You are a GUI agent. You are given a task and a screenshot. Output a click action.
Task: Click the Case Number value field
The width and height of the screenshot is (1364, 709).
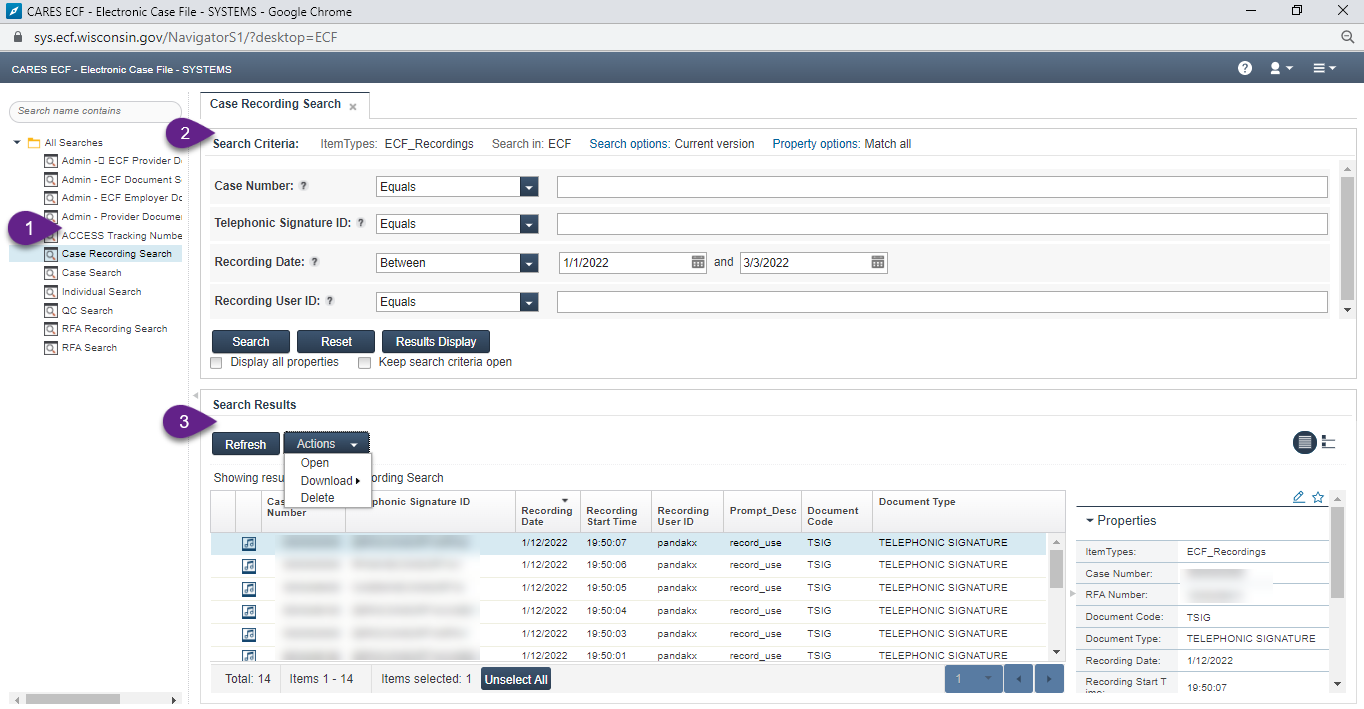click(x=942, y=187)
